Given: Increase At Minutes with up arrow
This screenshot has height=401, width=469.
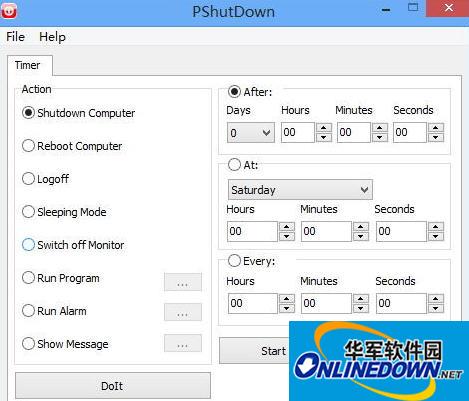Looking at the screenshot, I should coord(361,227).
